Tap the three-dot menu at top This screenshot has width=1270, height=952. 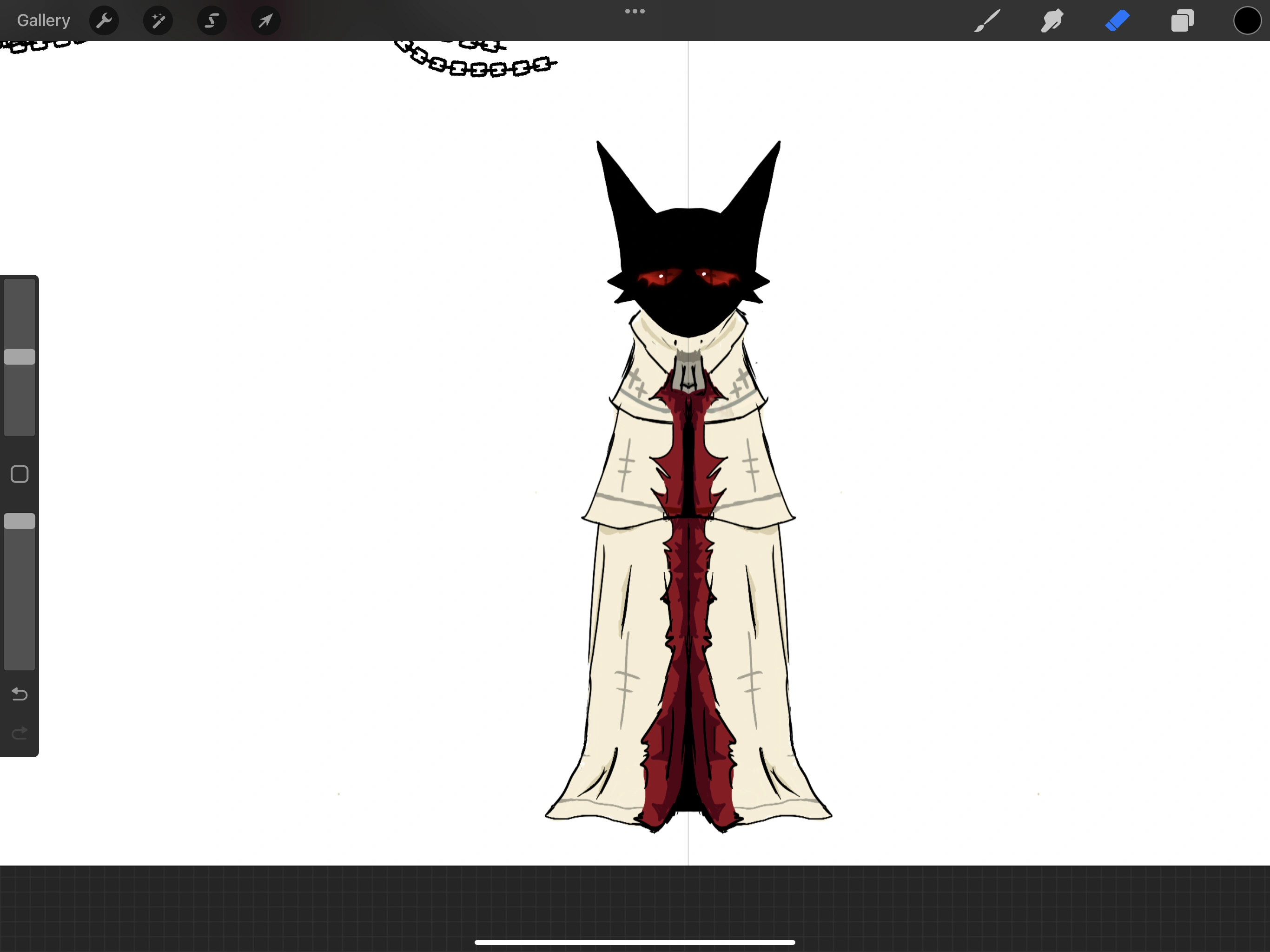pos(635,12)
